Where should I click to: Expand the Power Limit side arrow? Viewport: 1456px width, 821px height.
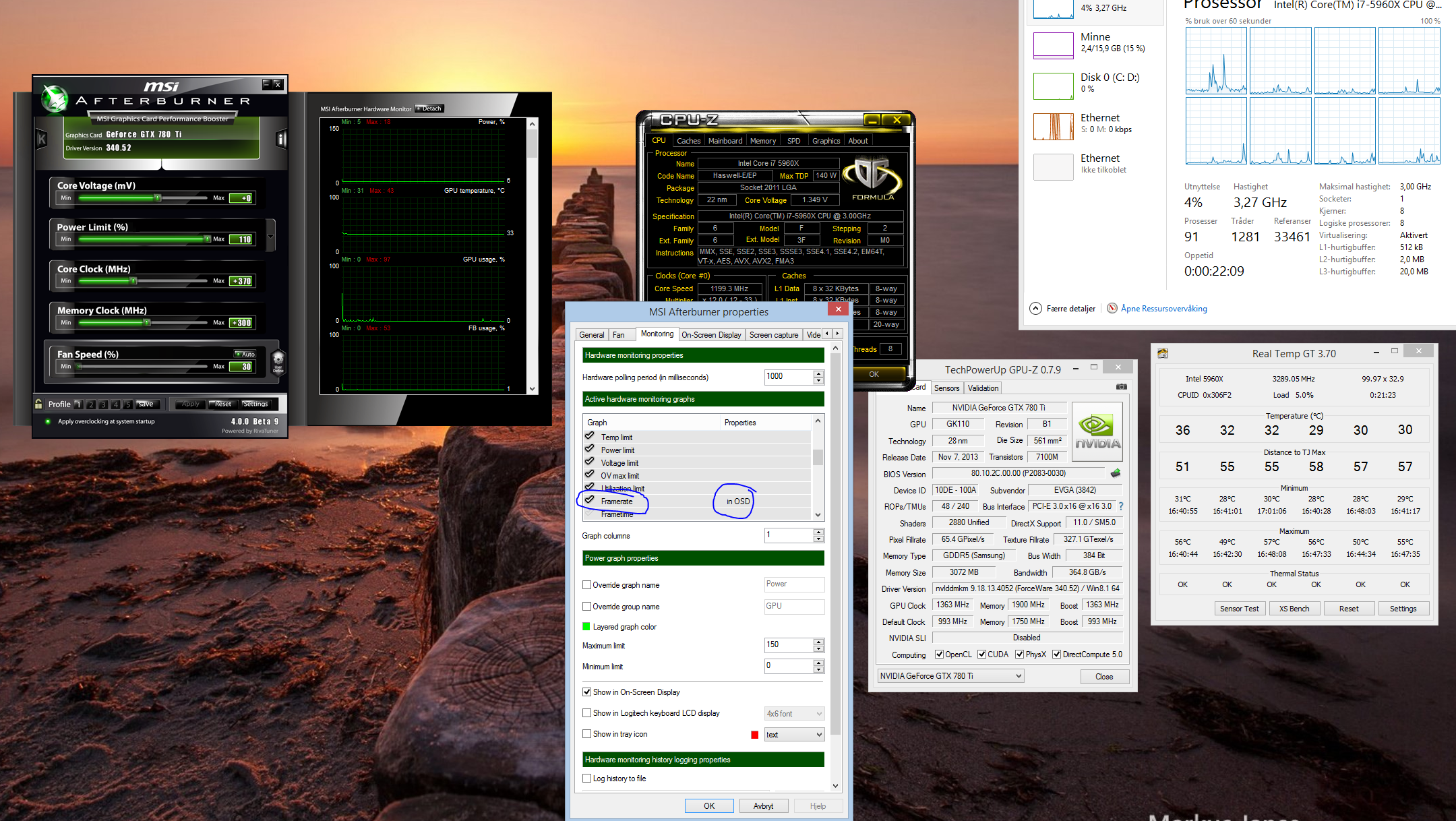(x=271, y=236)
